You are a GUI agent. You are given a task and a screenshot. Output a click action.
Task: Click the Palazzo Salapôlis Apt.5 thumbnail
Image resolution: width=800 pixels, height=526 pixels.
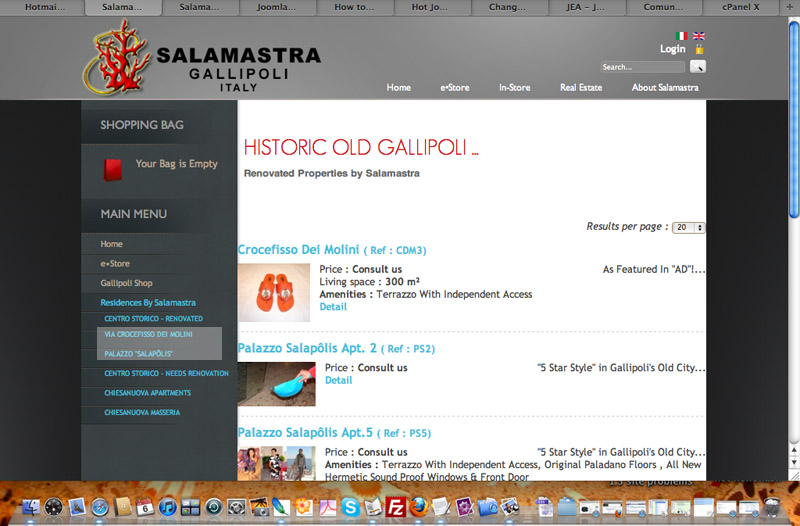point(277,463)
